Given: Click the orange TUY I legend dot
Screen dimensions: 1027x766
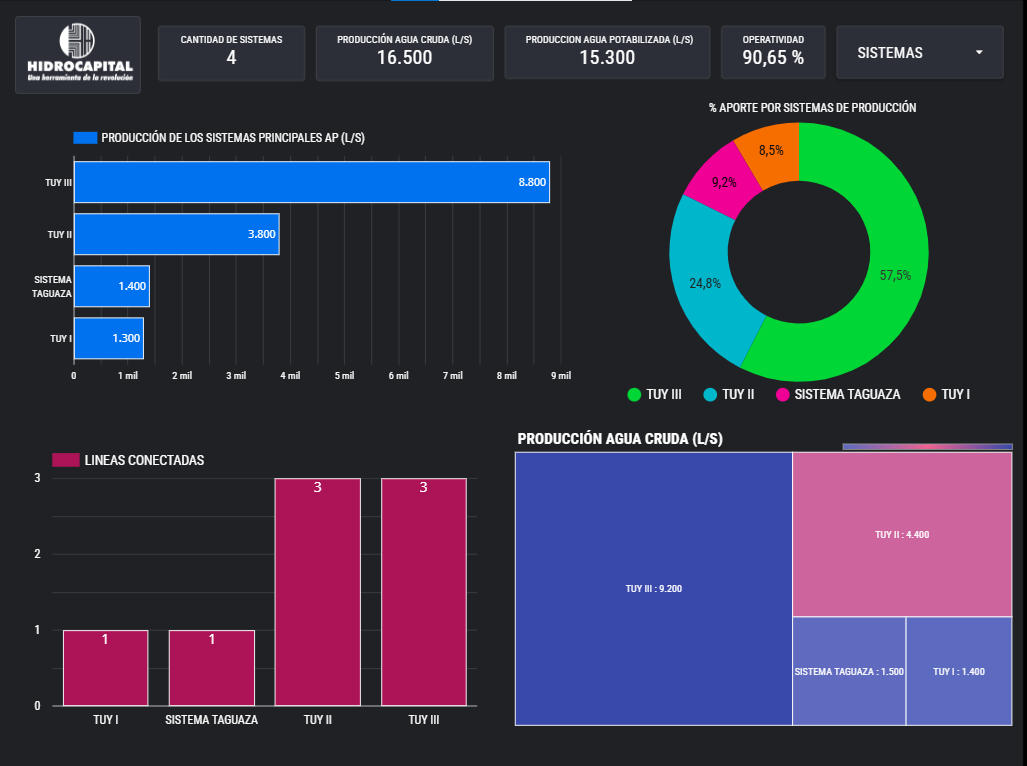Looking at the screenshot, I should (929, 395).
